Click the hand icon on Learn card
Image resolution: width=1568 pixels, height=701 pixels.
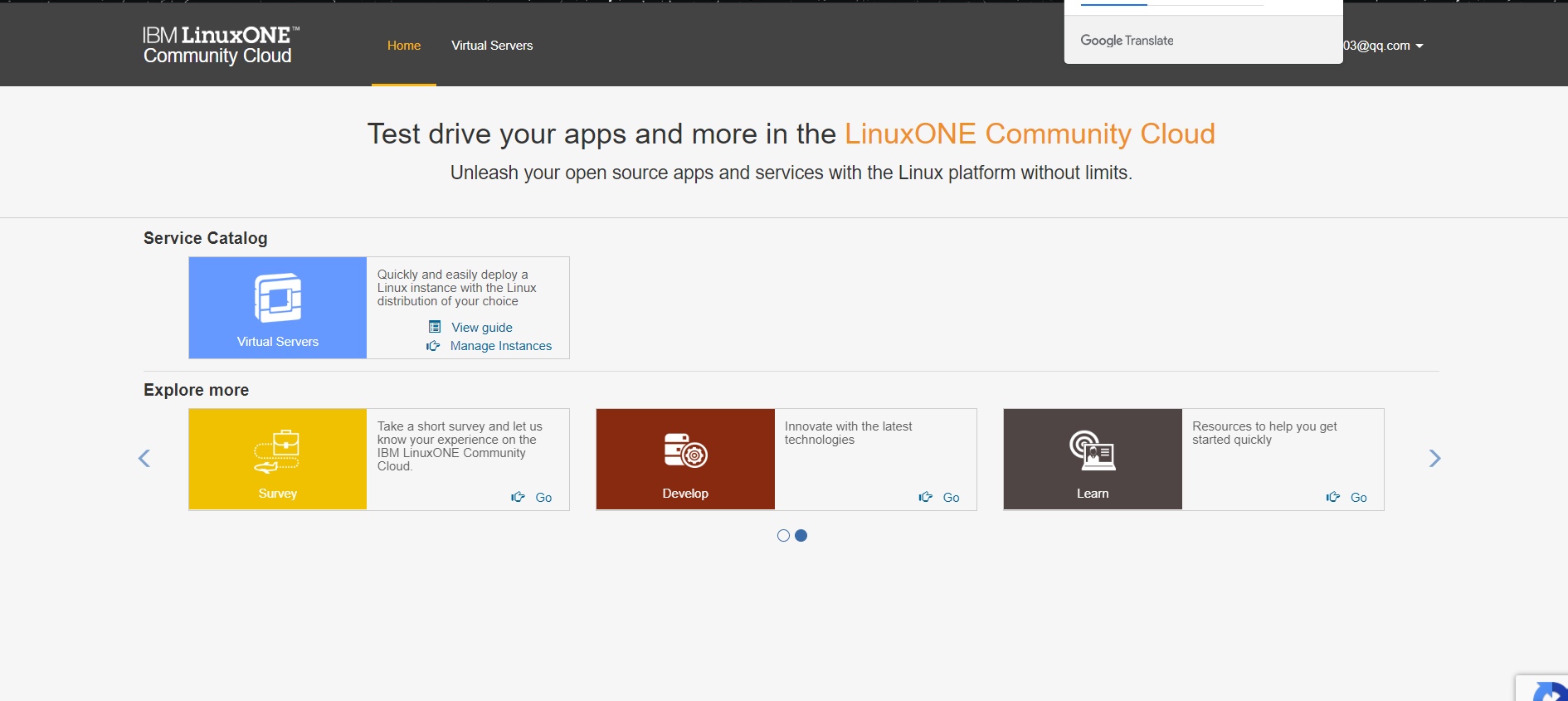(1332, 497)
